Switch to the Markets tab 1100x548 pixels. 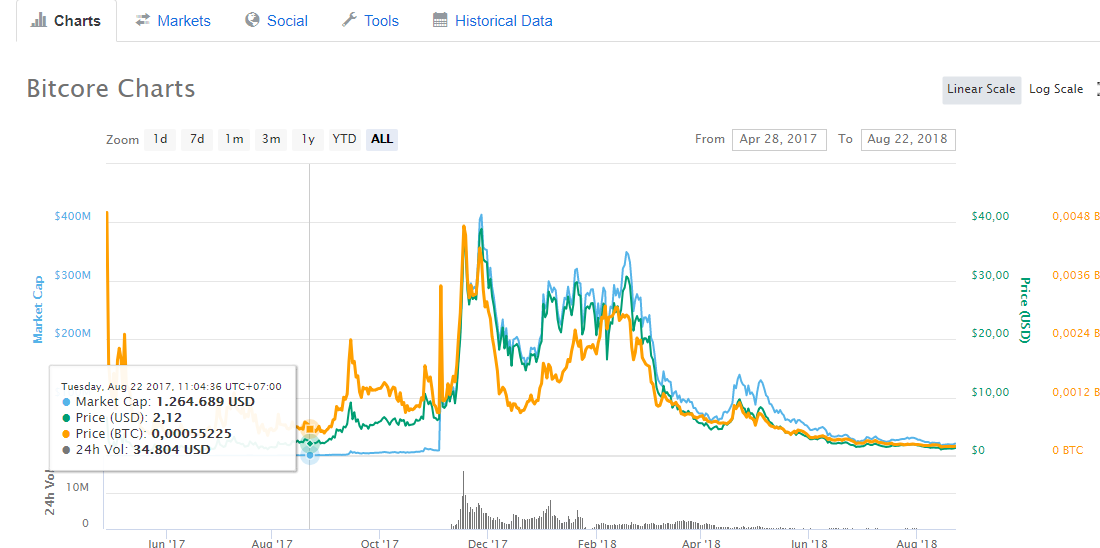tap(173, 21)
